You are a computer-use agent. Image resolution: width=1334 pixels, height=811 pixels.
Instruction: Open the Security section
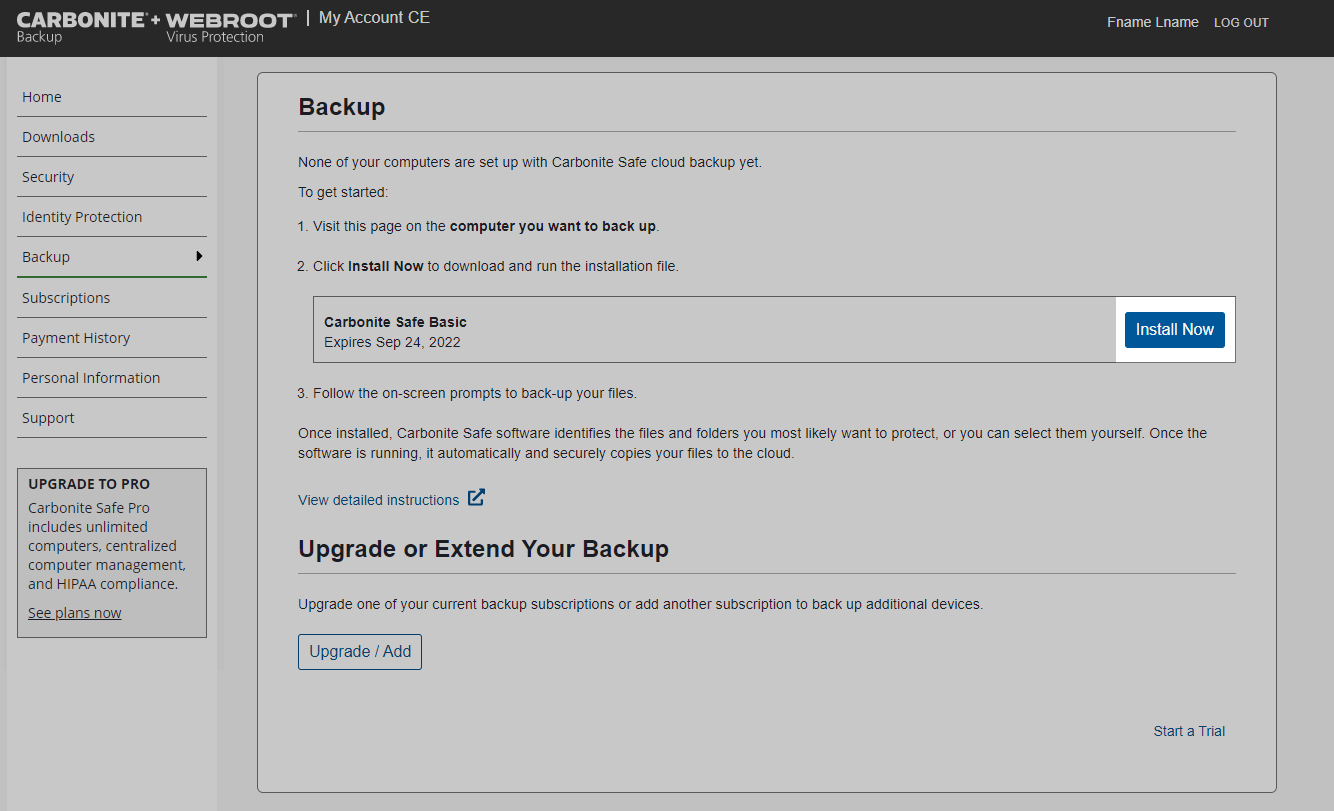[x=48, y=177]
